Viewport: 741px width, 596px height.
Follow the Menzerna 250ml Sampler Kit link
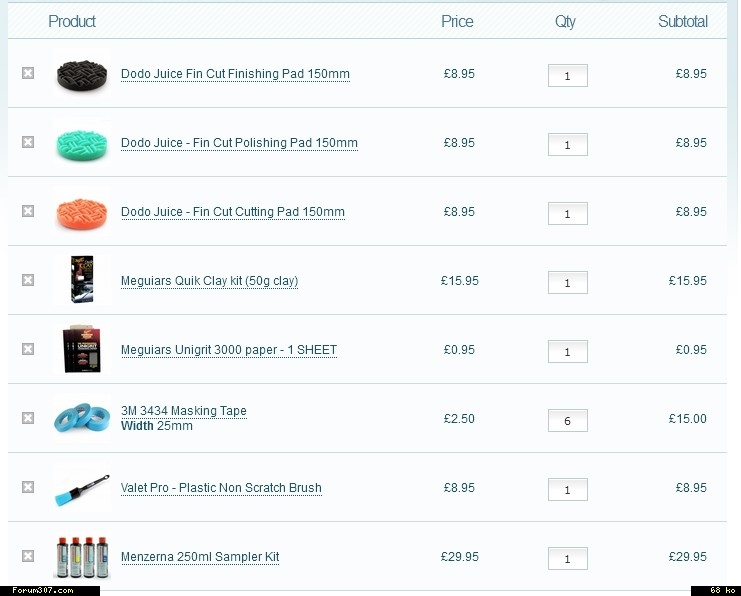pyautogui.click(x=200, y=557)
